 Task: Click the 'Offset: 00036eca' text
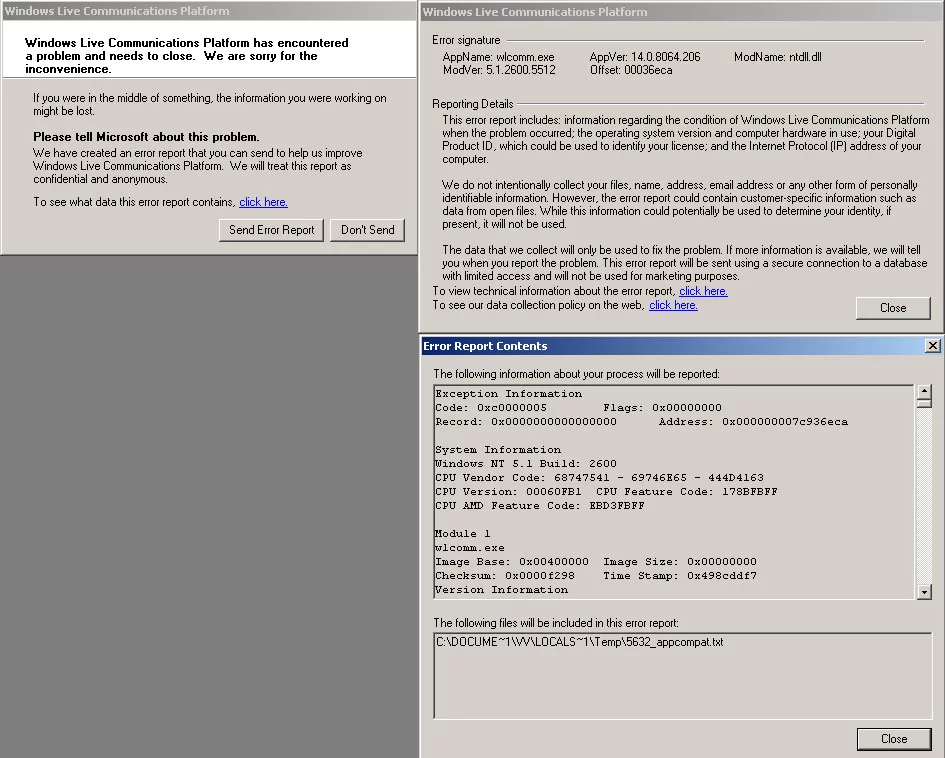tap(631, 70)
